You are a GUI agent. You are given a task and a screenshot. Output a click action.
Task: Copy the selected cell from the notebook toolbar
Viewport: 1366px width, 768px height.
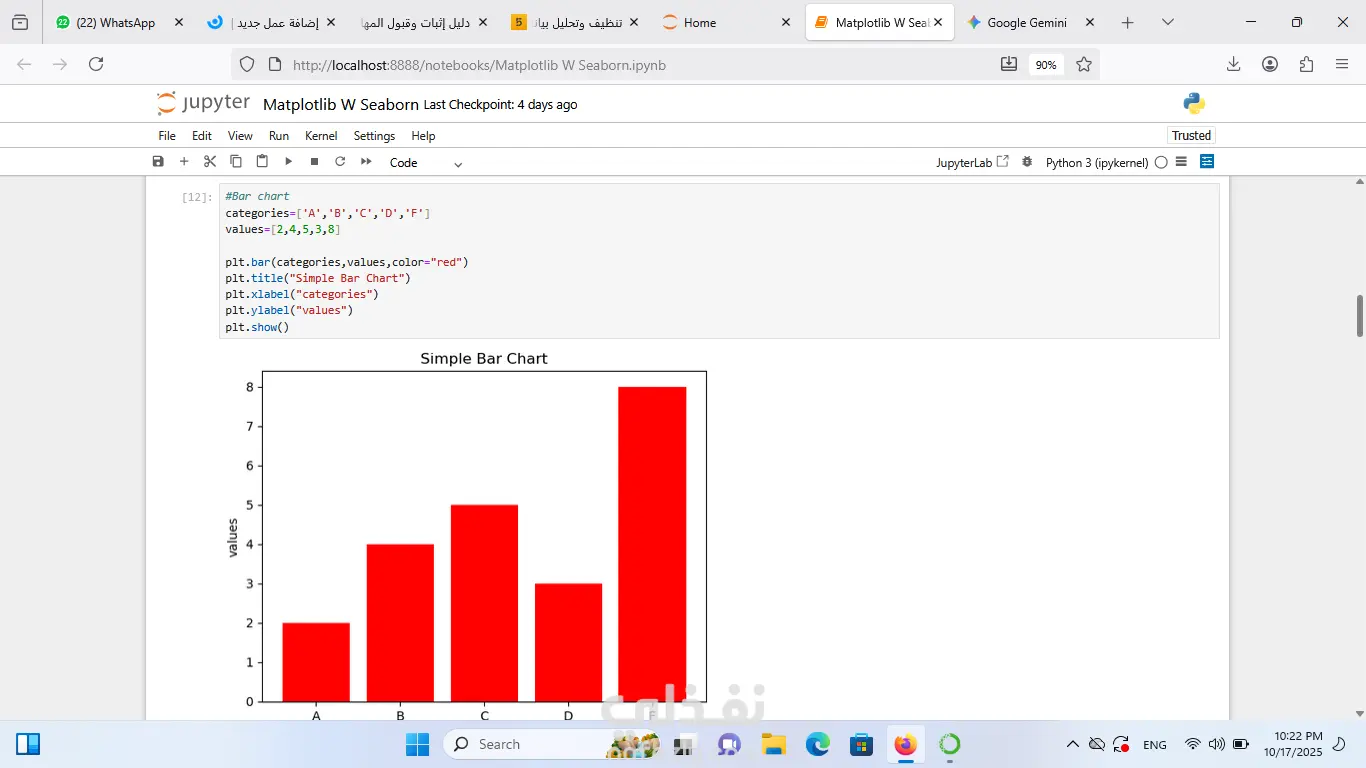point(236,162)
